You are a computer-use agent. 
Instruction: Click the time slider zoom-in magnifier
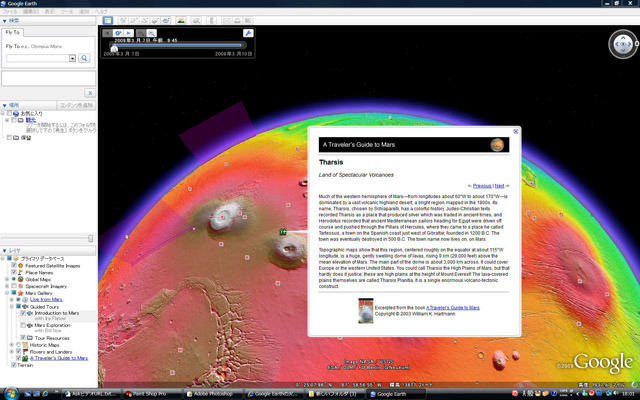tap(151, 33)
